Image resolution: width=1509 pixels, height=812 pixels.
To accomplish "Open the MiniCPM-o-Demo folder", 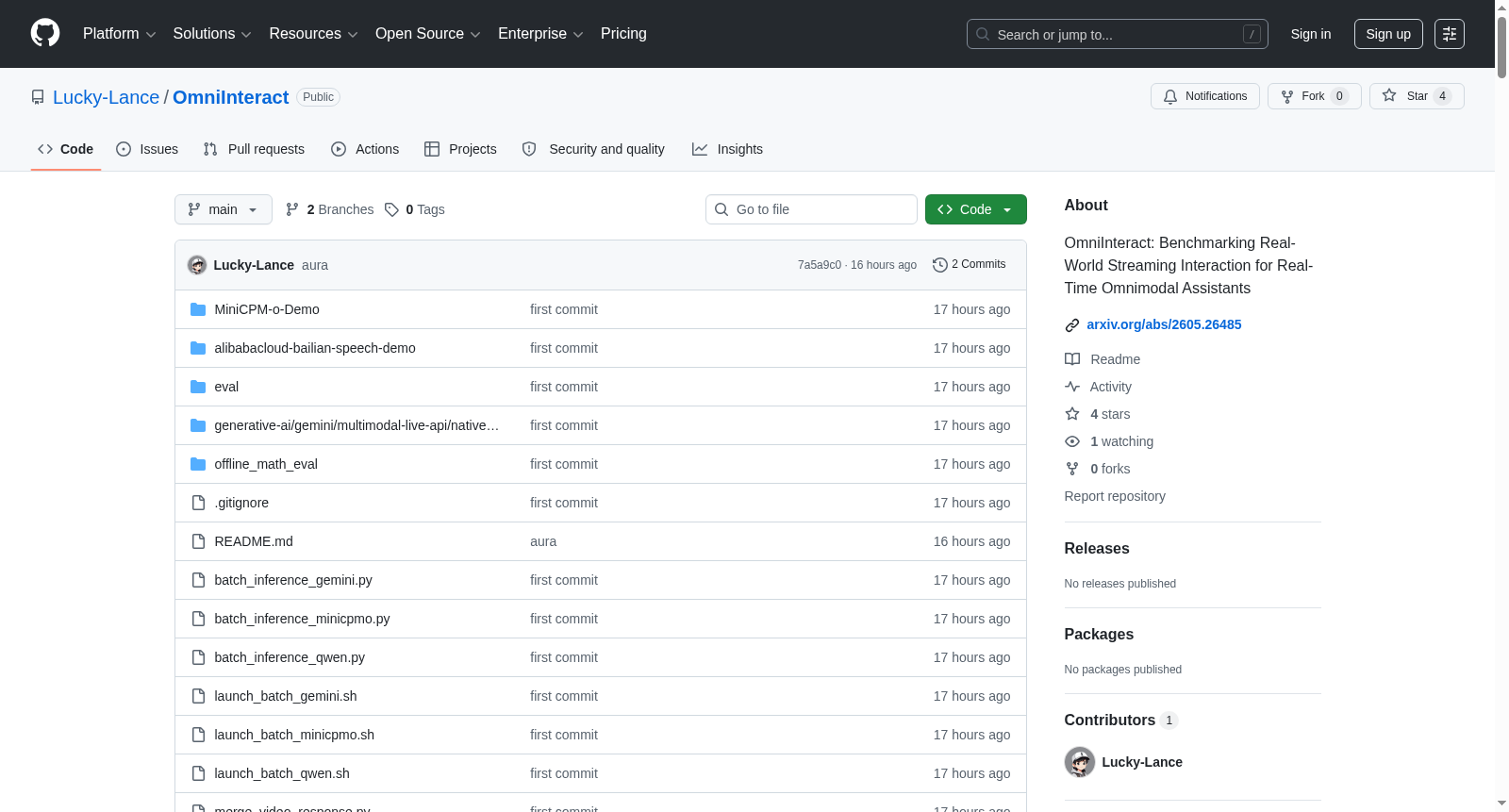I will (267, 309).
